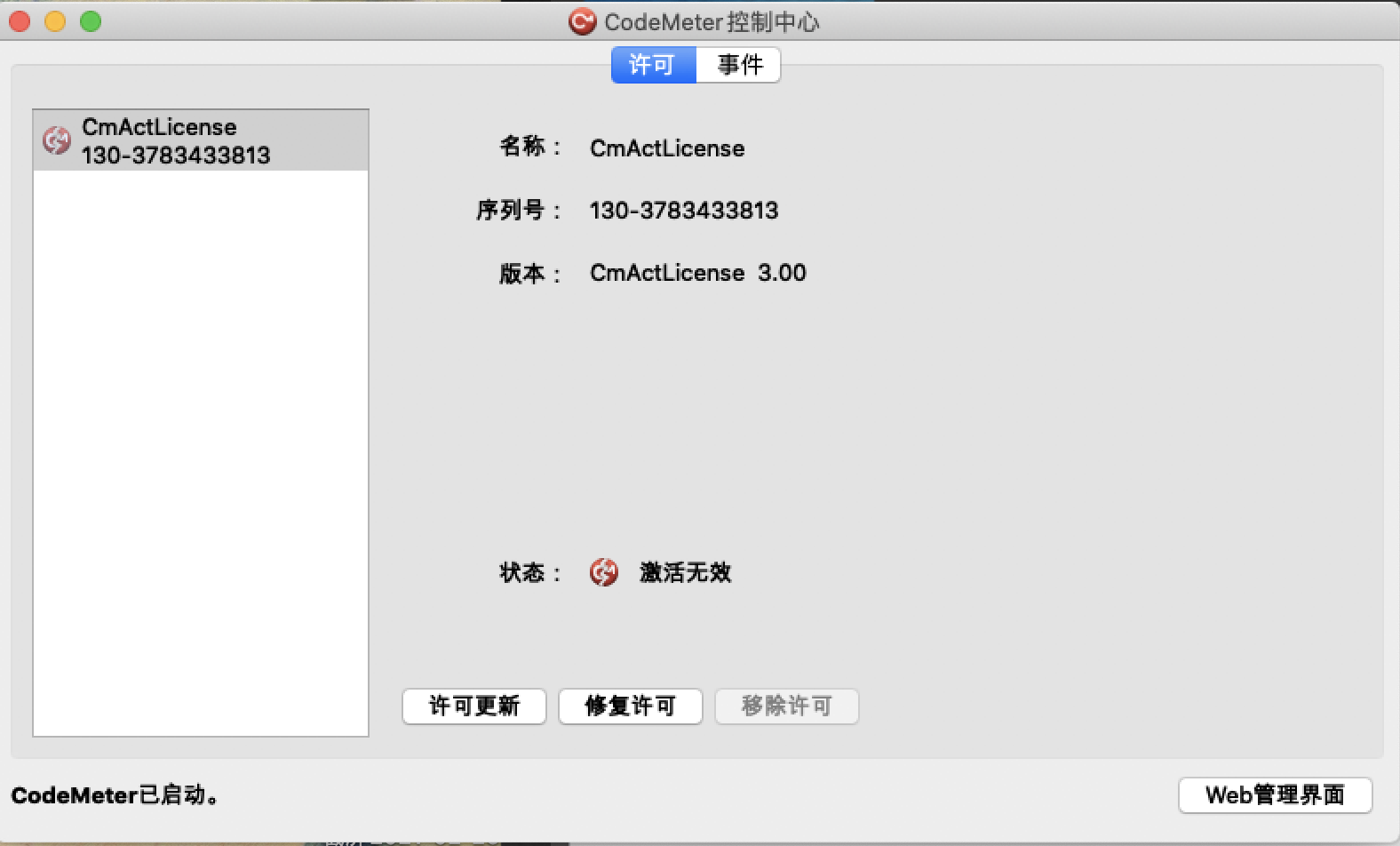Image resolution: width=1400 pixels, height=846 pixels.
Task: Close the CodeMeter window with red button
Action: tap(20, 21)
